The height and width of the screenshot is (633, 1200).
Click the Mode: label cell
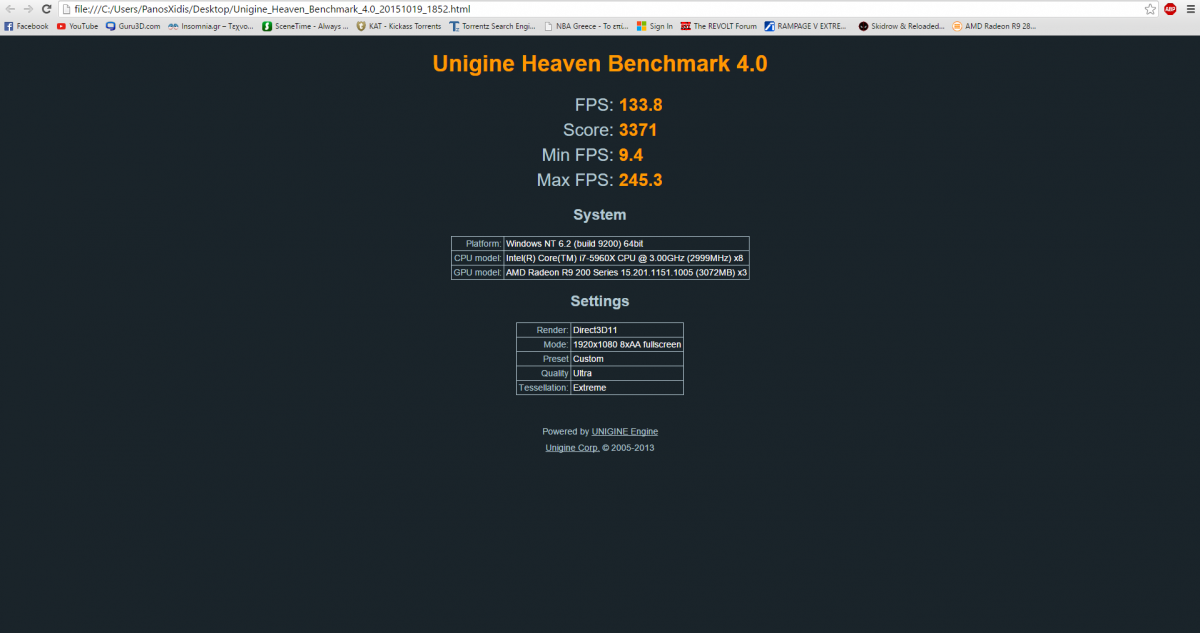point(543,344)
